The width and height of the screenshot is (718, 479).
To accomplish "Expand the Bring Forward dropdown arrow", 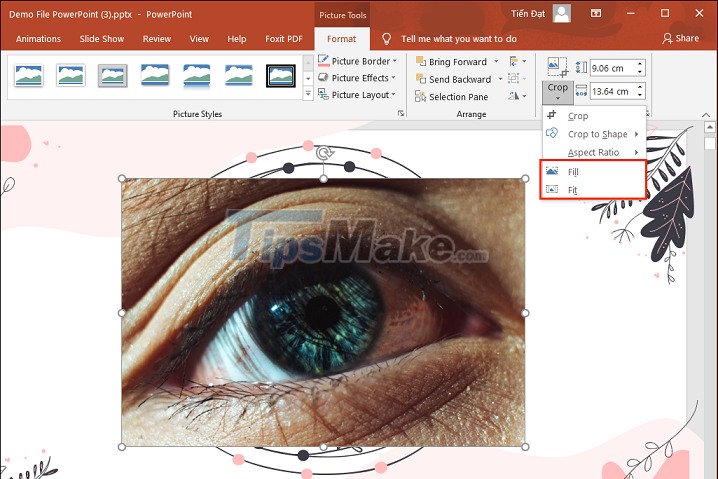I will pos(496,61).
